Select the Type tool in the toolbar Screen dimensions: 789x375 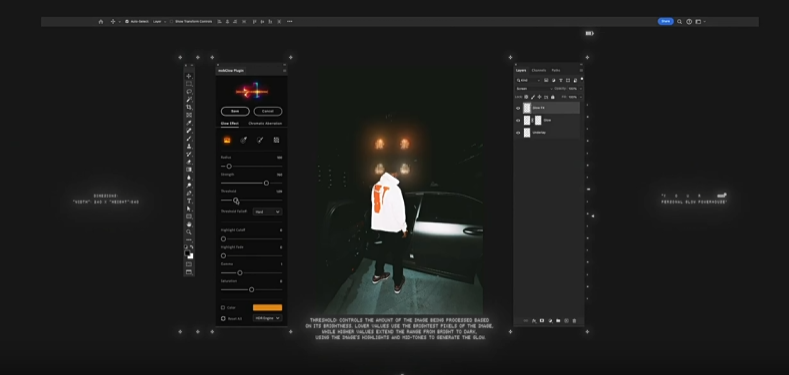[x=189, y=201]
